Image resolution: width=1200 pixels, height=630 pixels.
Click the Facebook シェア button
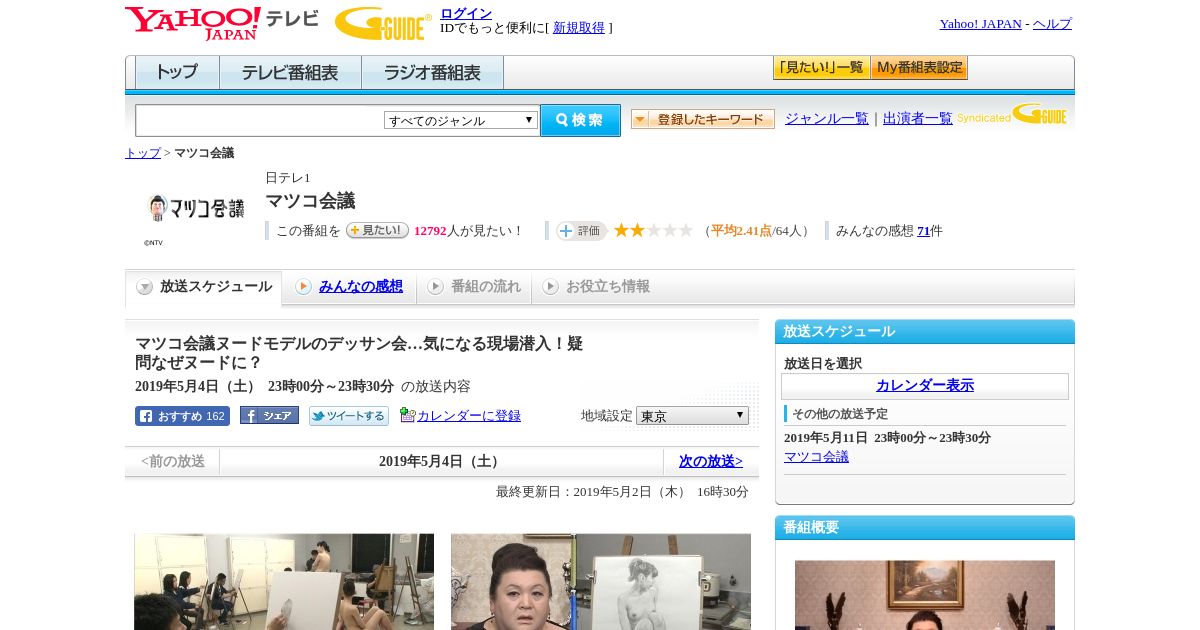269,416
